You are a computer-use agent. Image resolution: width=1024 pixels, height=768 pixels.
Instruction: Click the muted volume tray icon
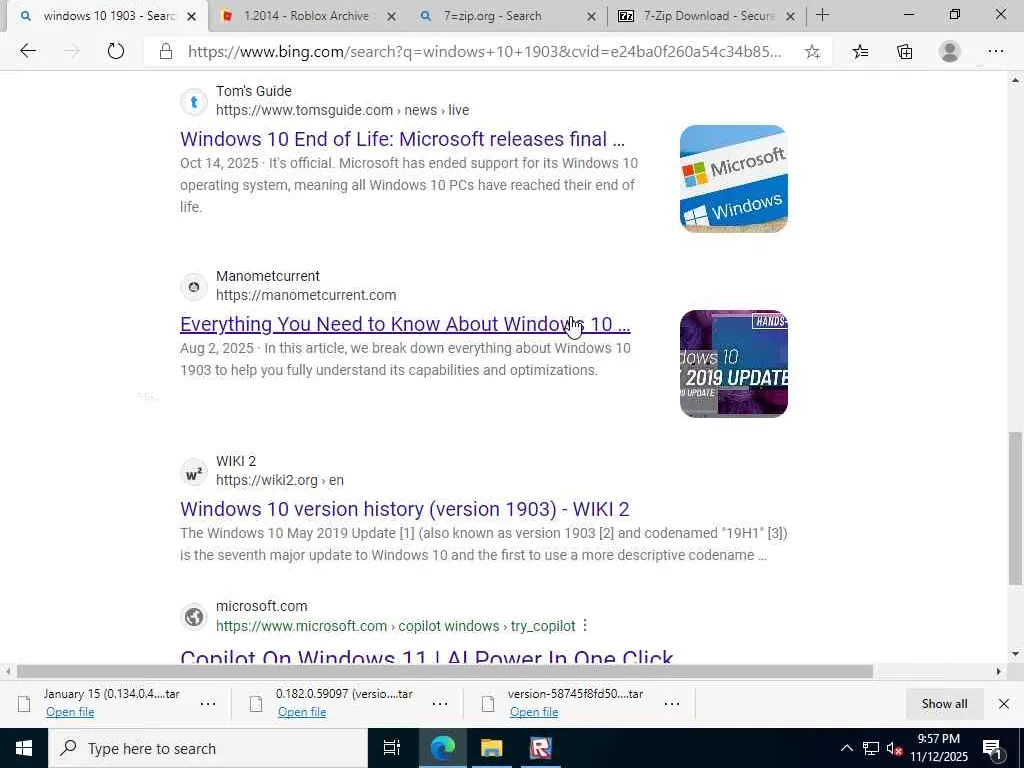point(894,748)
